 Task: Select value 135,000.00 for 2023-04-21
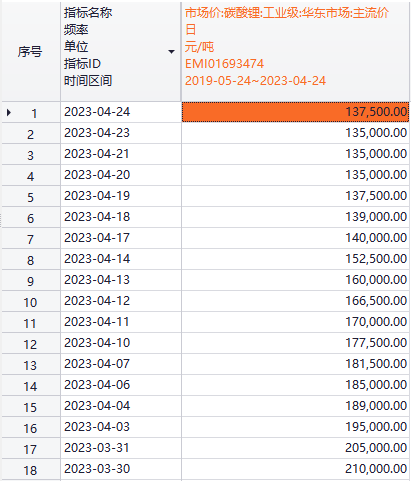click(295, 154)
